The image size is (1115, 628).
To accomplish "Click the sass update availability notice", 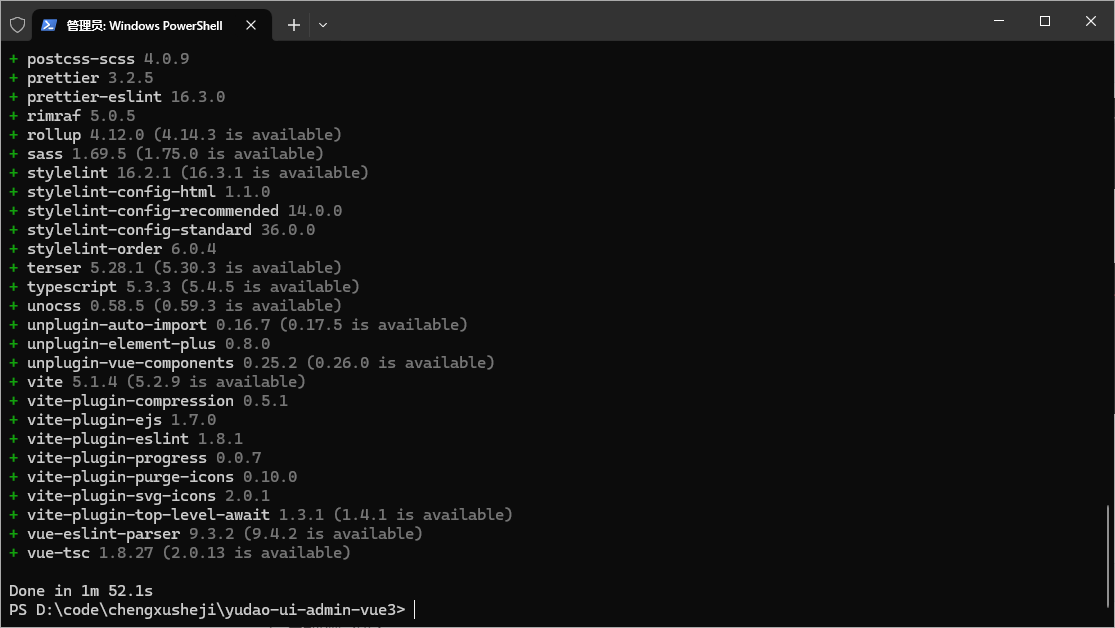I will 226,153.
